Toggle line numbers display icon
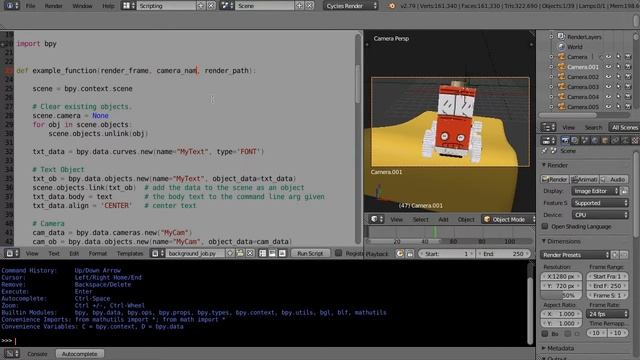 pyautogui.click(x=262, y=253)
